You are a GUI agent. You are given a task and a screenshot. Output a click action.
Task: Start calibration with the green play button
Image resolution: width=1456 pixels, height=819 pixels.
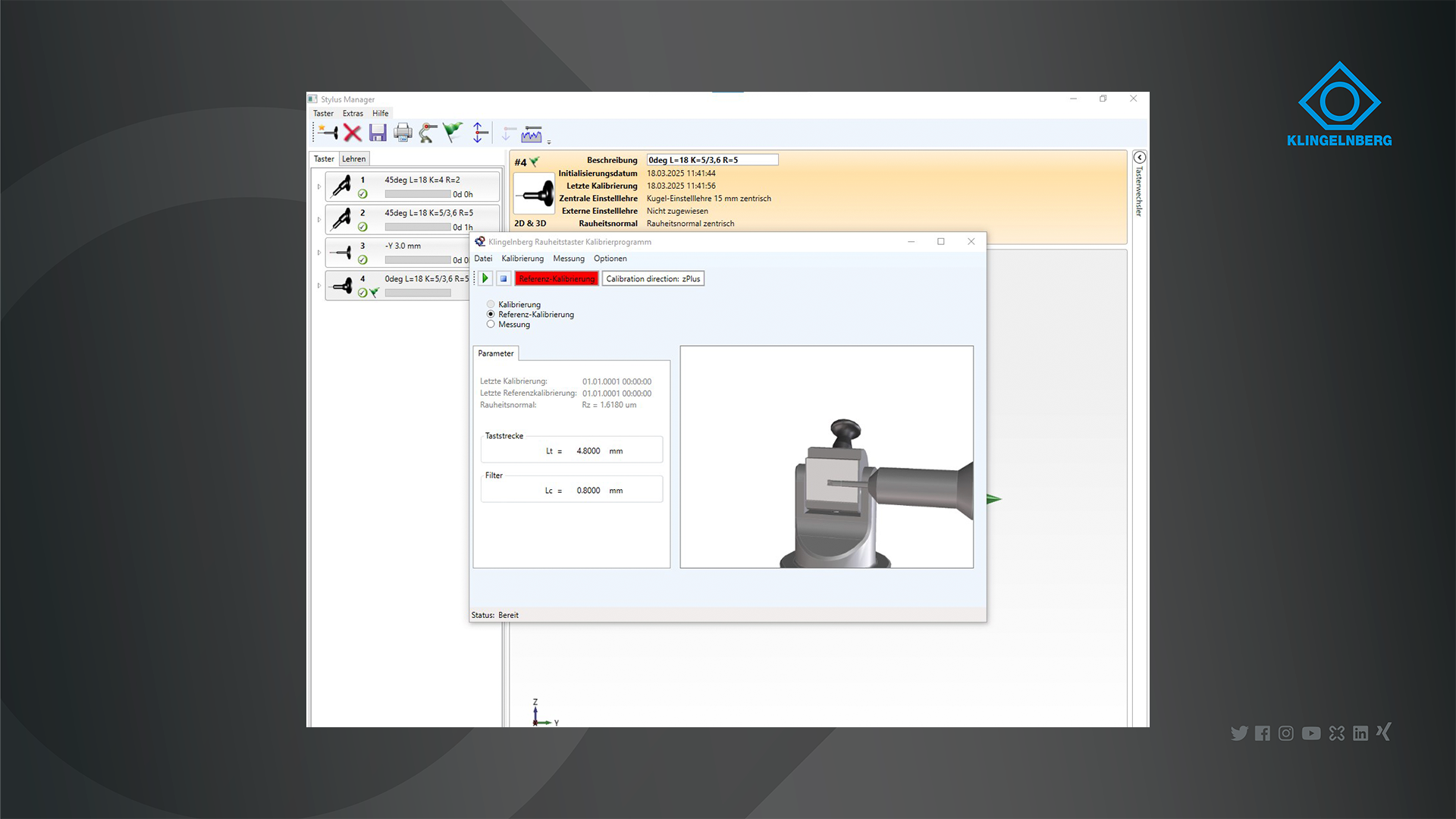tap(485, 278)
